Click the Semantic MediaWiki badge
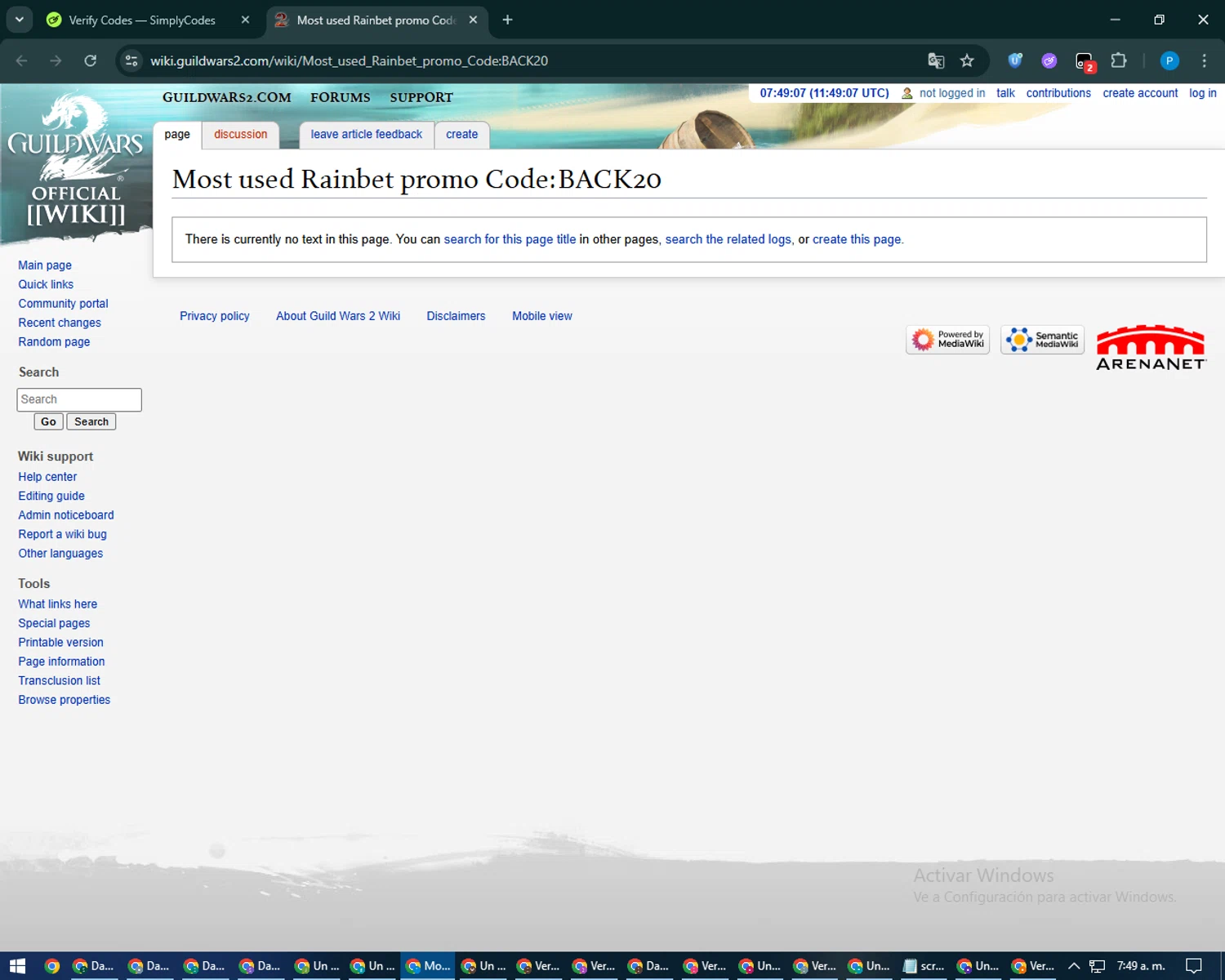The image size is (1225, 980). [1042, 340]
